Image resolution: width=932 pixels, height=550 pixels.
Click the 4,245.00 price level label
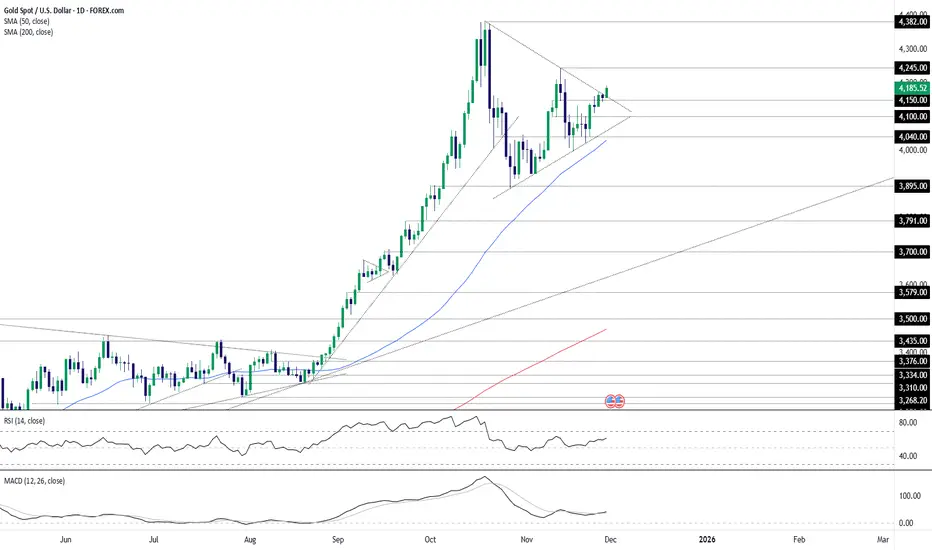click(x=912, y=68)
